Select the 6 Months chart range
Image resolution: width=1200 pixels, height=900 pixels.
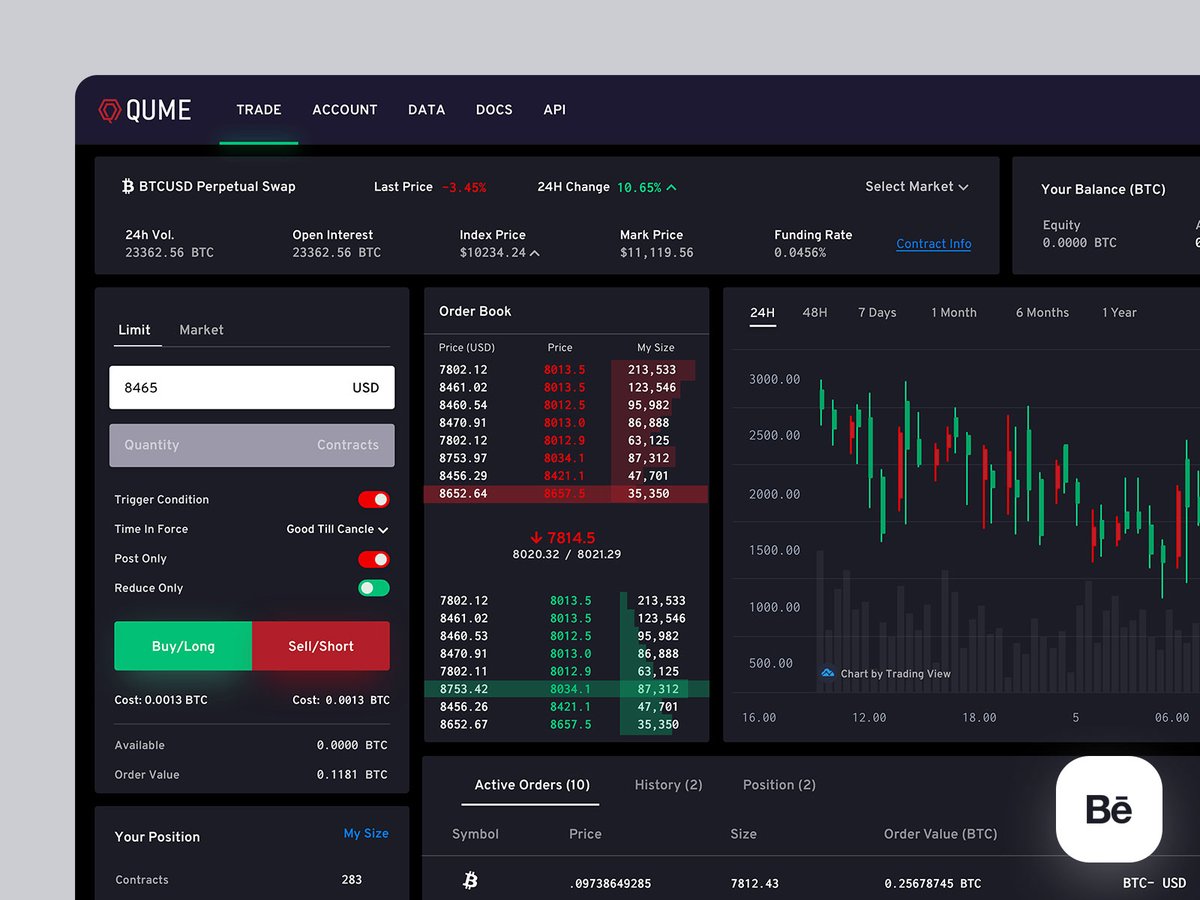[x=1042, y=313]
